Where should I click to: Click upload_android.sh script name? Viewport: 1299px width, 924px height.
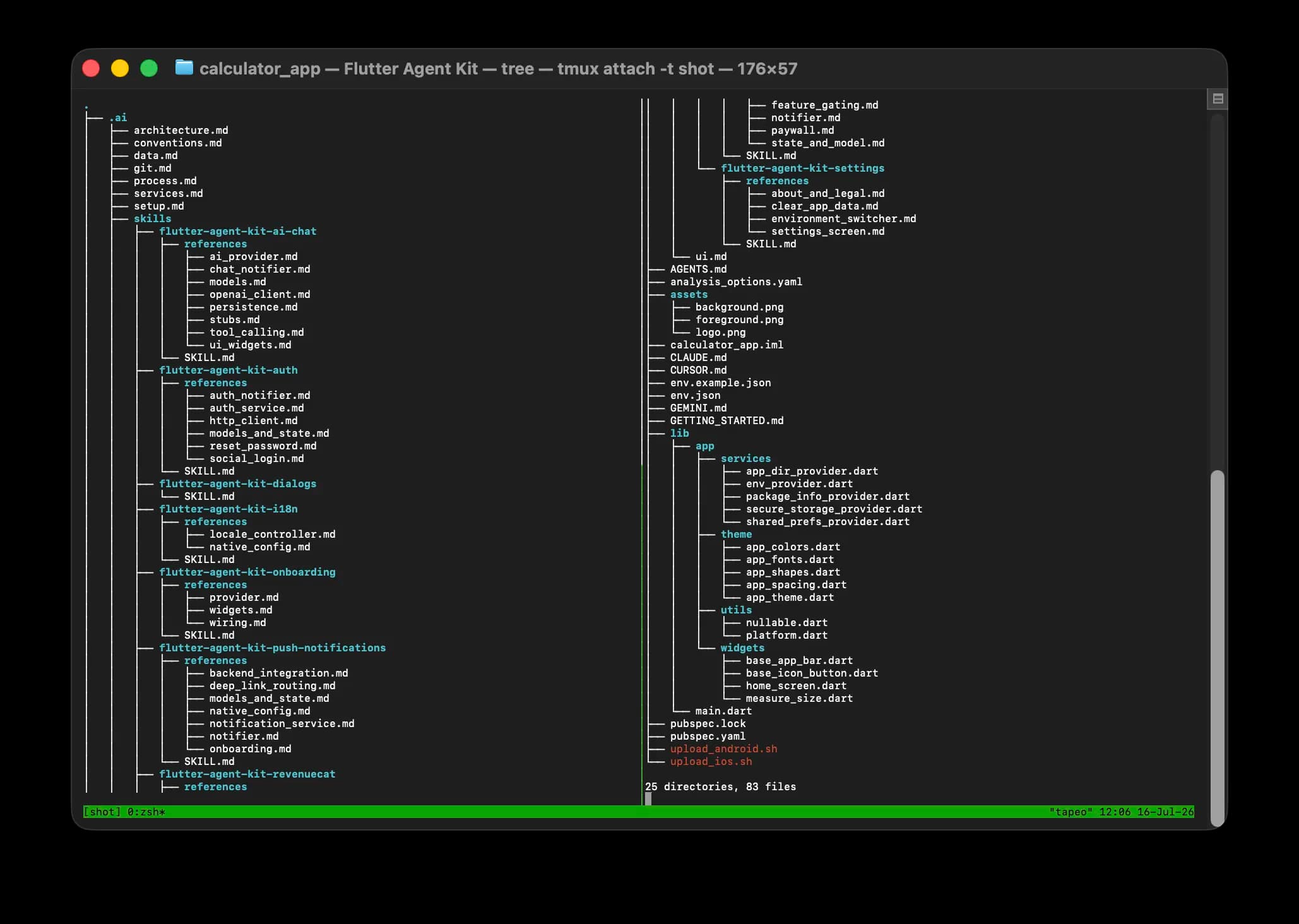coord(724,749)
